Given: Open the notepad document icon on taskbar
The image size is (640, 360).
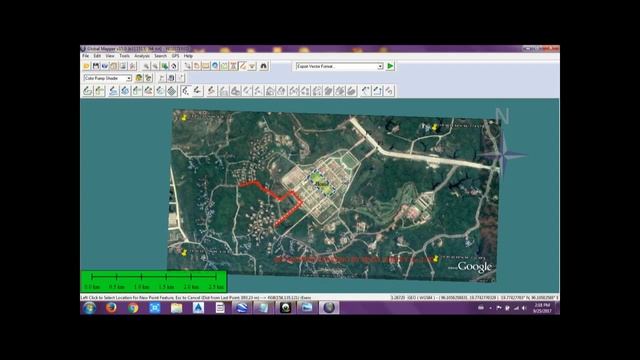Looking at the screenshot, I should (220, 308).
